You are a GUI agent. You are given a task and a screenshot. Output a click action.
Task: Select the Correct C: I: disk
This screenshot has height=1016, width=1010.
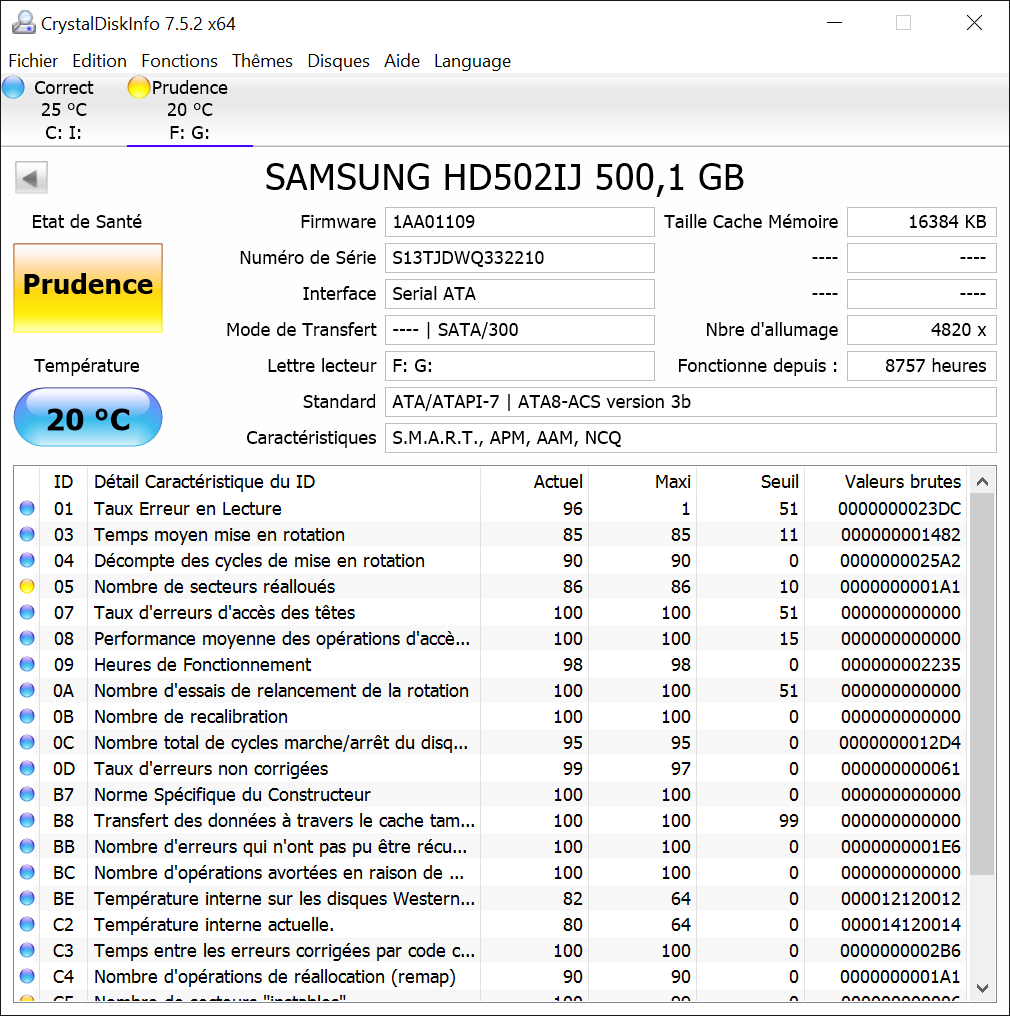coord(63,110)
